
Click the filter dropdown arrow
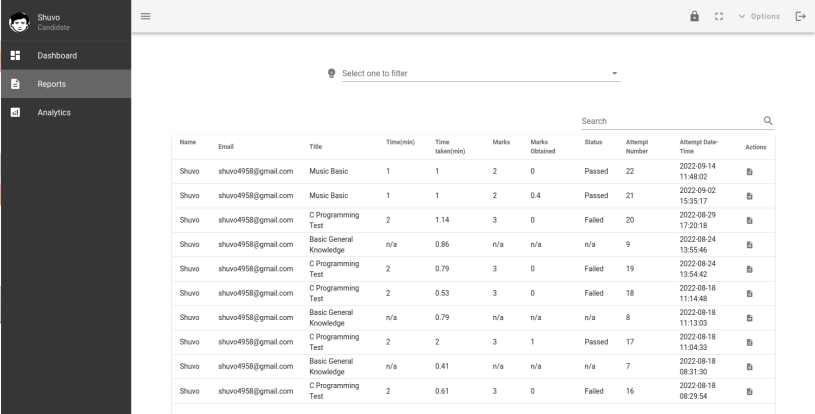point(615,74)
